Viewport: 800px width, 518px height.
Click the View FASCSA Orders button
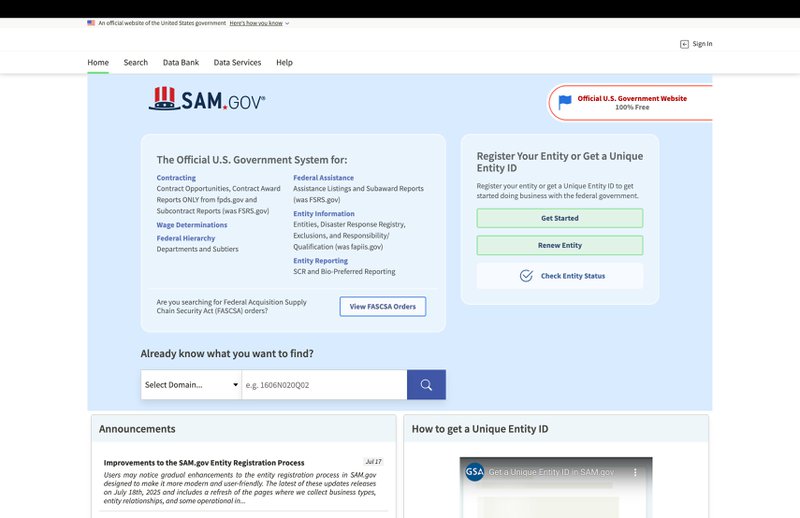pyautogui.click(x=383, y=307)
